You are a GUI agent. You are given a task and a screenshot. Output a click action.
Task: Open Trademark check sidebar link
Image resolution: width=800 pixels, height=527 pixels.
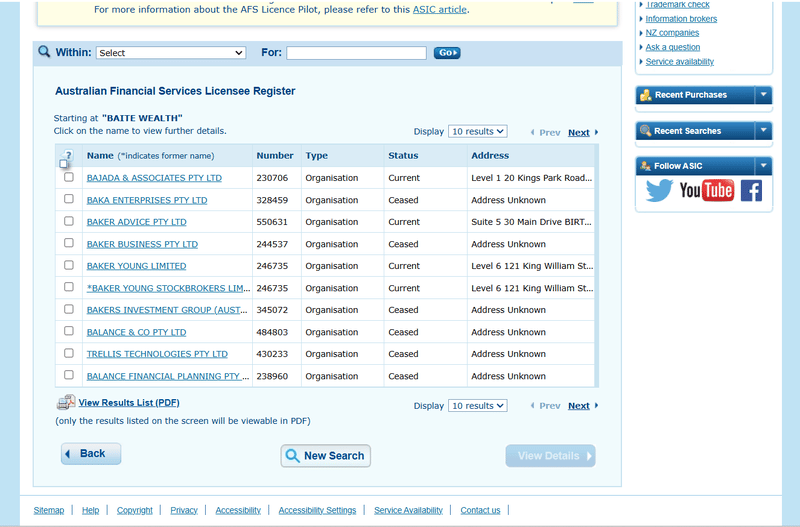point(677,5)
